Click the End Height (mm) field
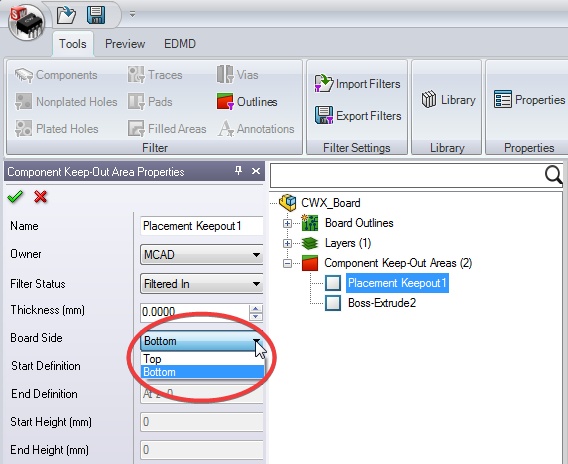Image resolution: width=568 pixels, height=464 pixels. point(201,450)
